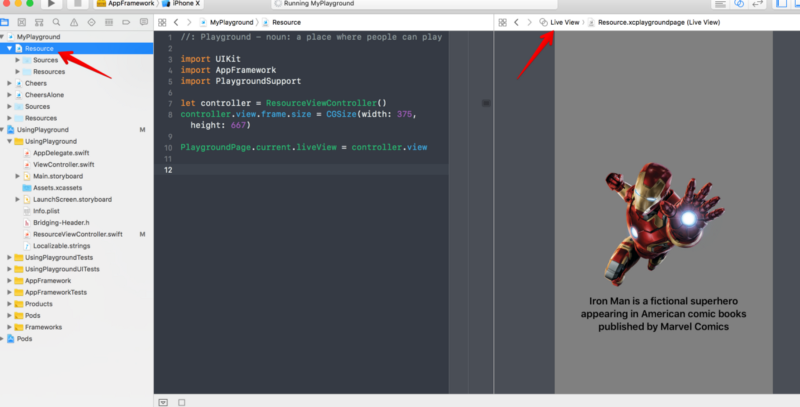The image size is (800, 407).
Task: Show the Breakpoint navigator icon
Action: pyautogui.click(x=126, y=22)
